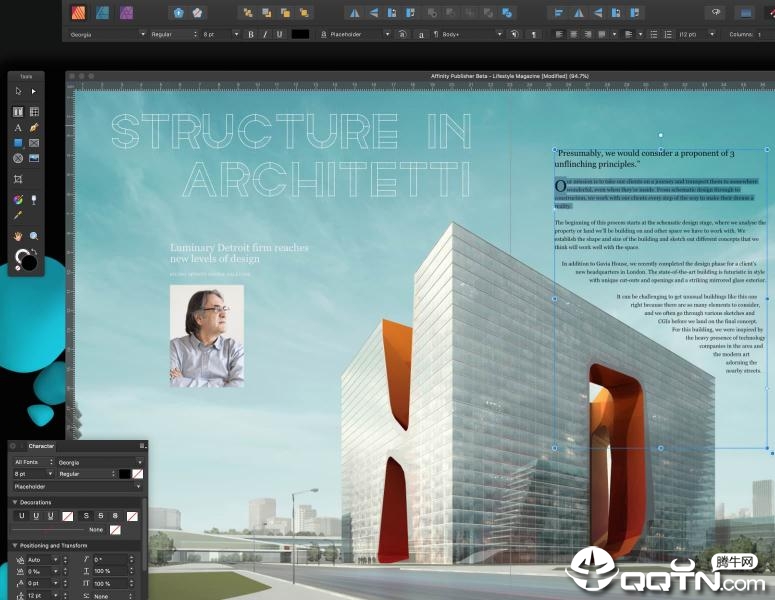Toggle Bold in the top toolbar
This screenshot has height=600, width=775.
coord(251,34)
